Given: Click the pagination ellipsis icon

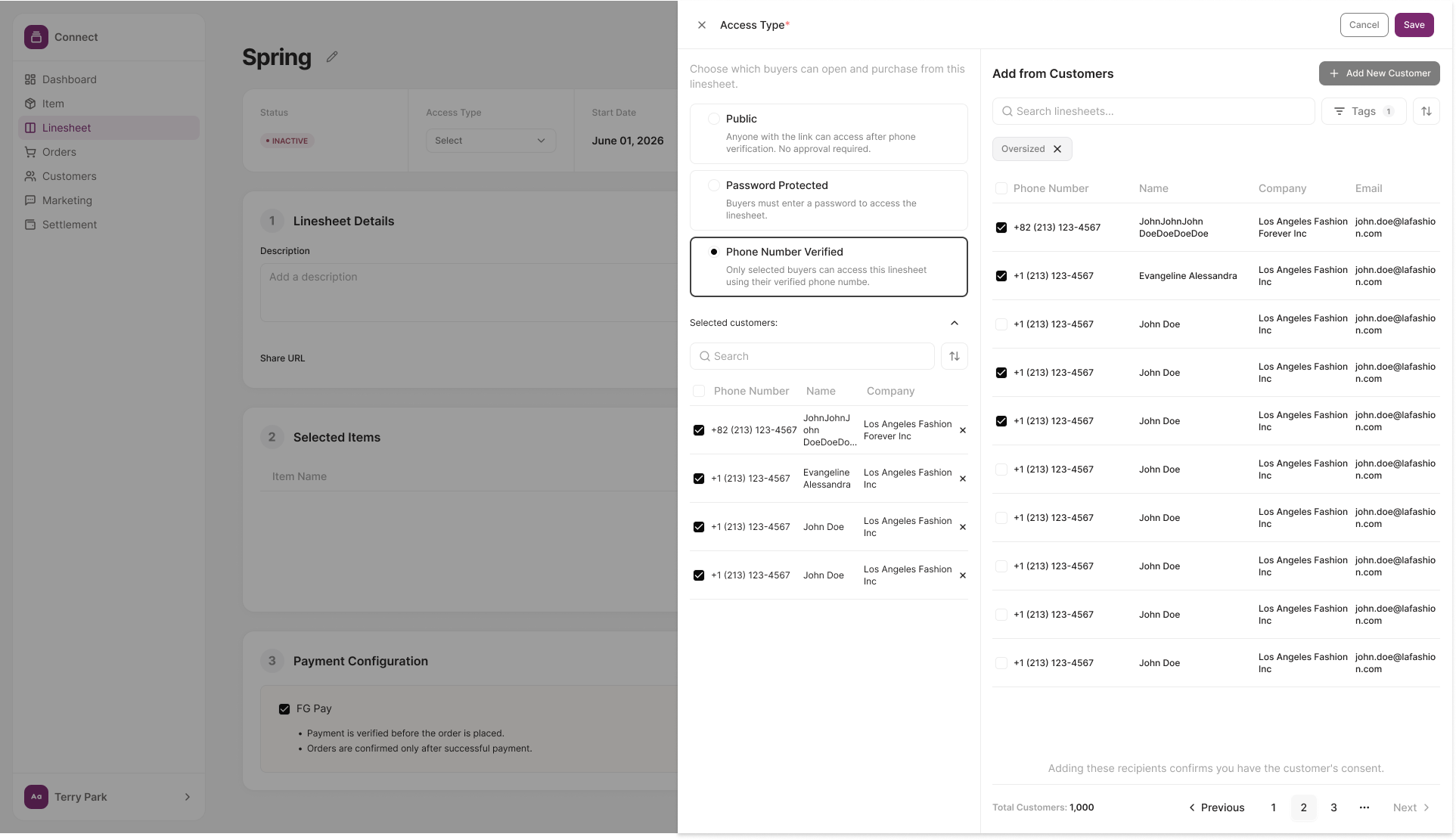Looking at the screenshot, I should [1364, 807].
